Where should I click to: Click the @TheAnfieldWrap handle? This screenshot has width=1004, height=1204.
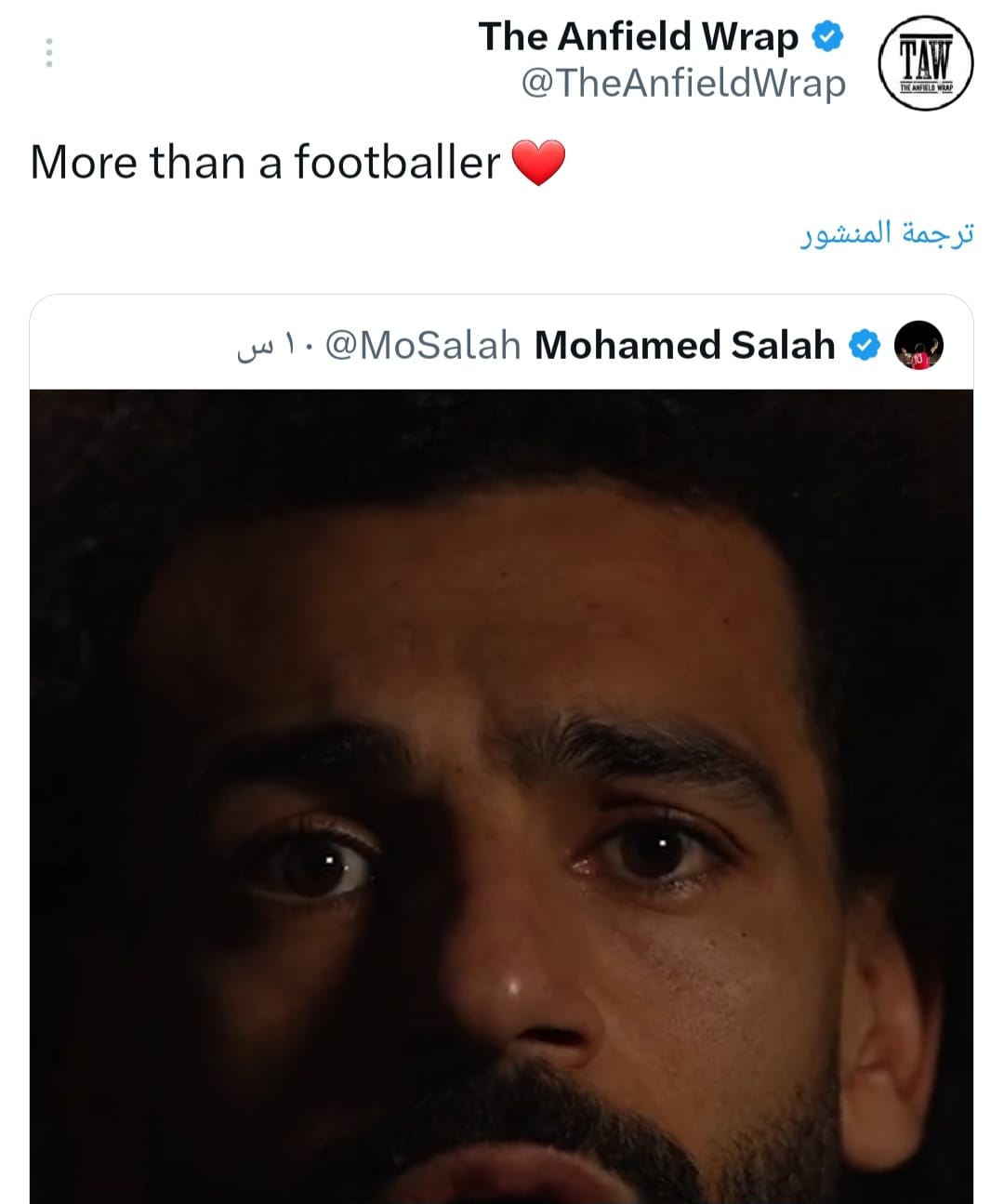coord(683,84)
